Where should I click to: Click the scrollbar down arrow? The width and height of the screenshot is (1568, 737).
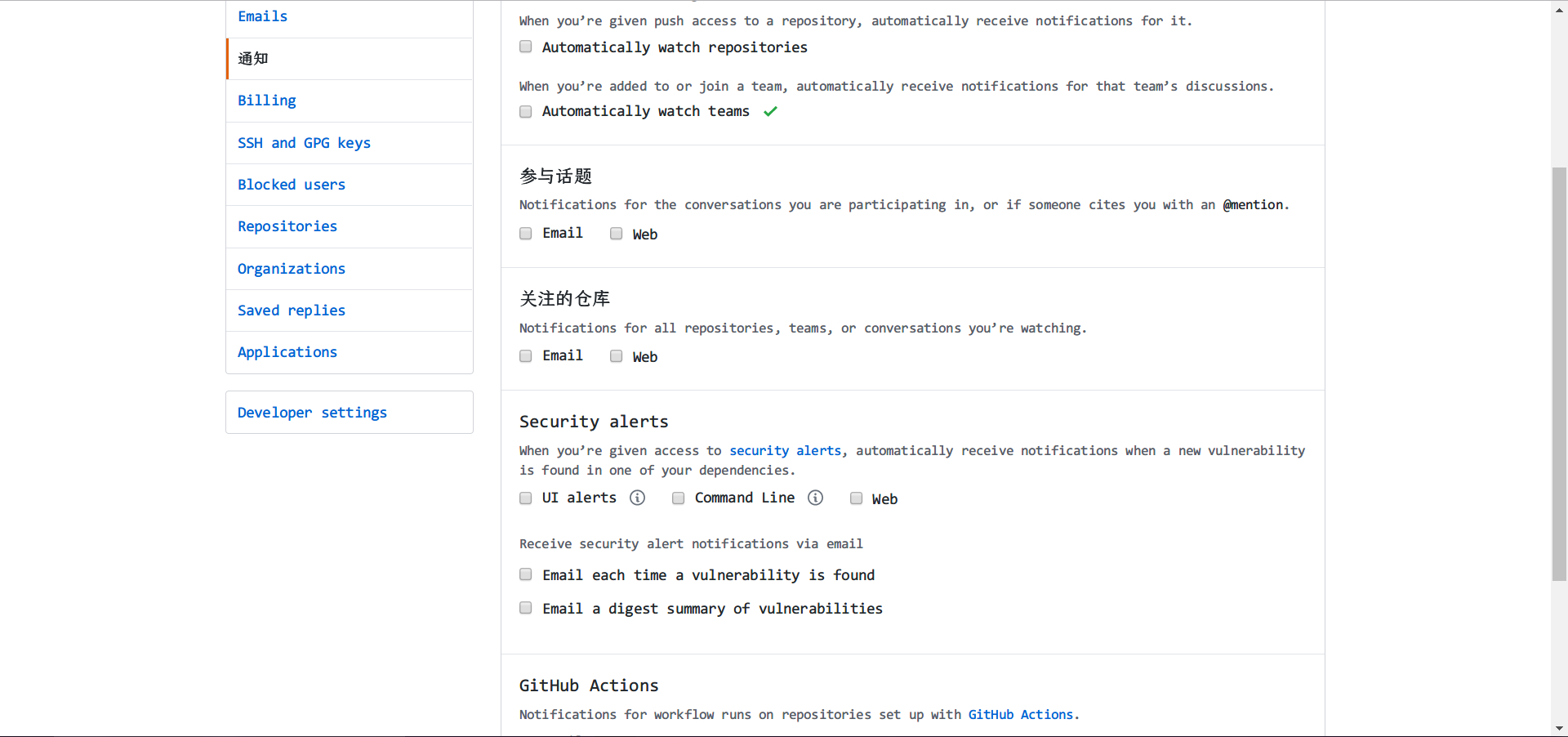1559,728
